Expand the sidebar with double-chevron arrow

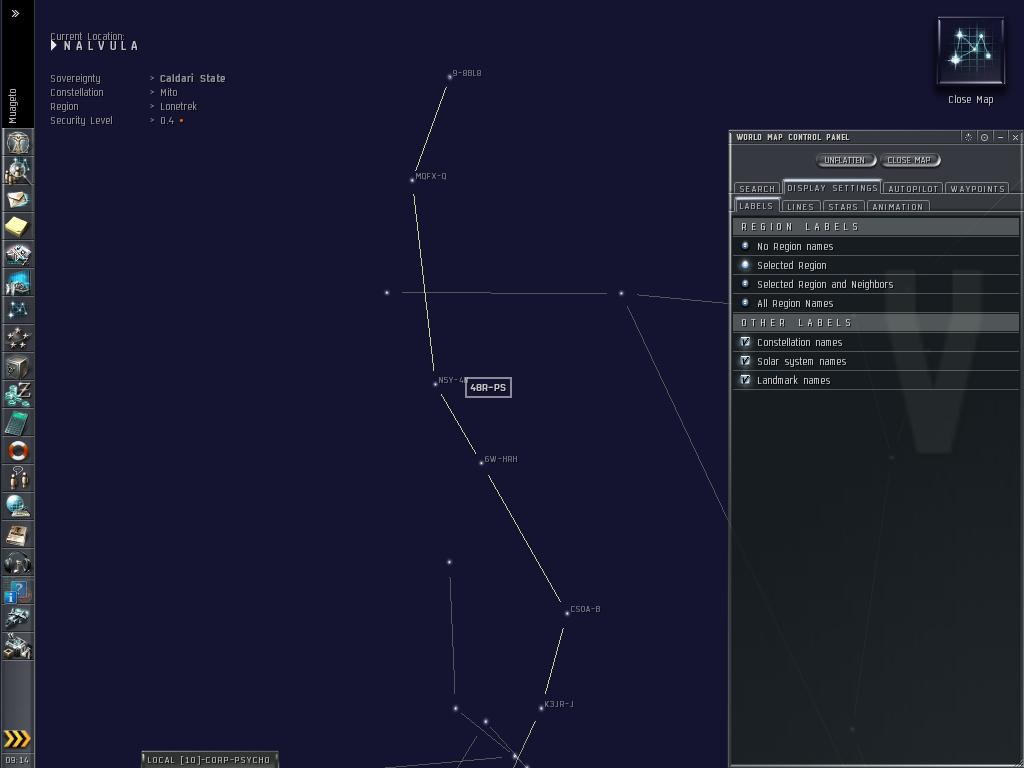(16, 13)
